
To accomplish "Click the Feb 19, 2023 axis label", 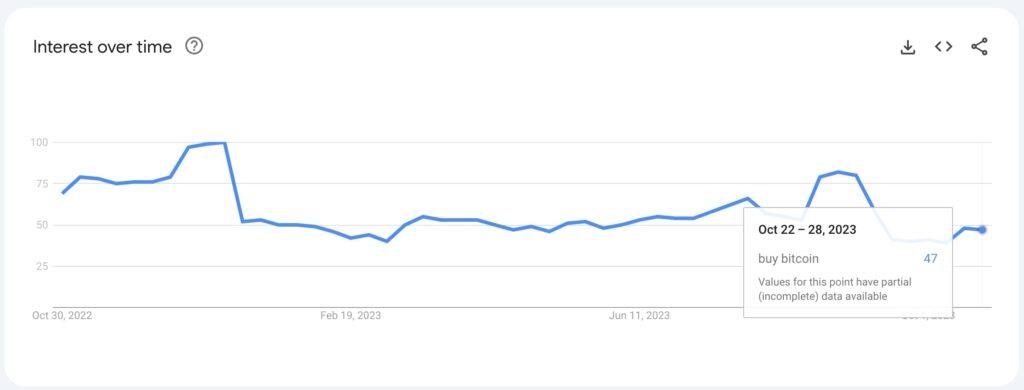I will click(351, 316).
